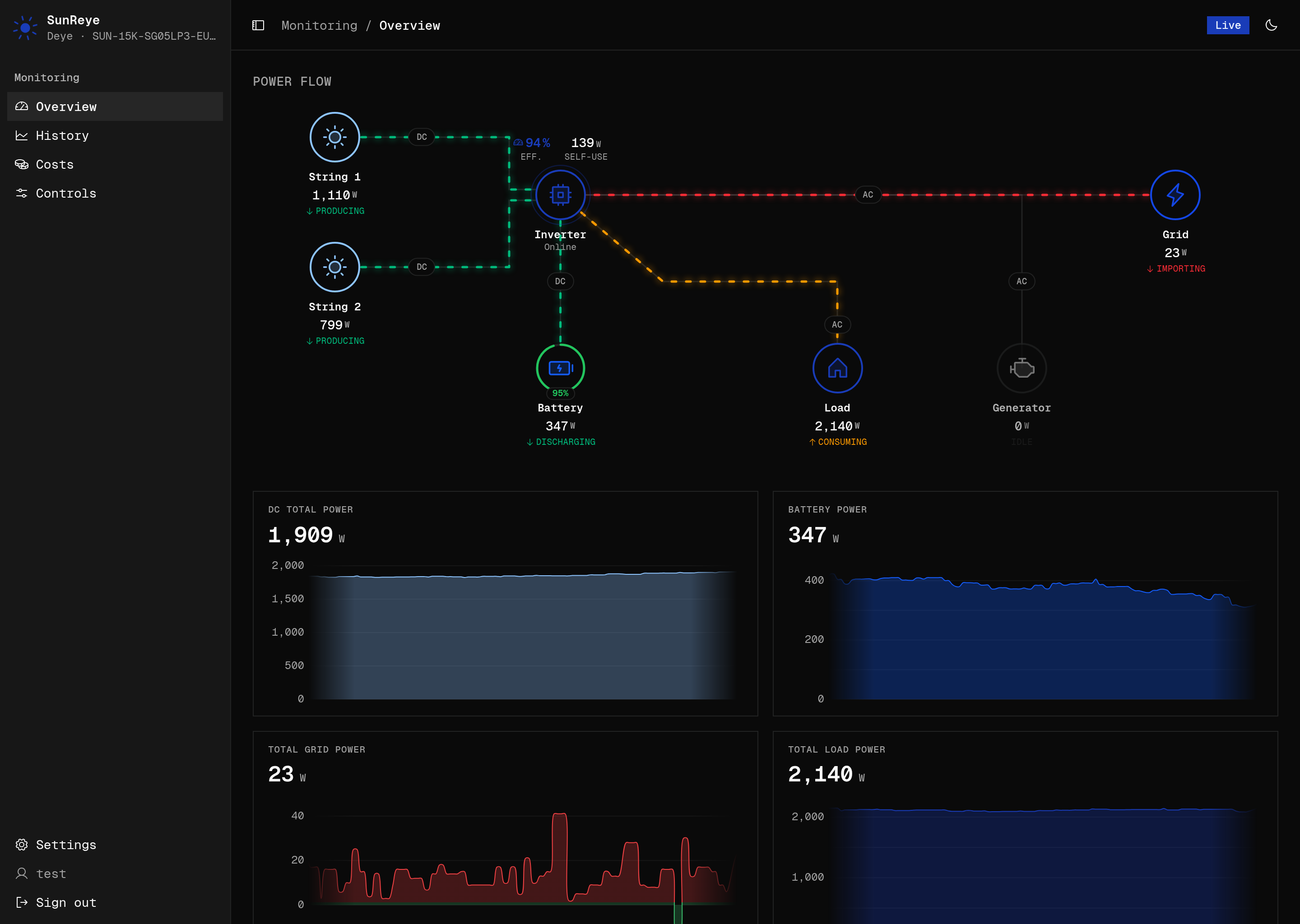Screen dimensions: 1300x924
Task: Open the Costs page
Action: pyautogui.click(x=115, y=164)
